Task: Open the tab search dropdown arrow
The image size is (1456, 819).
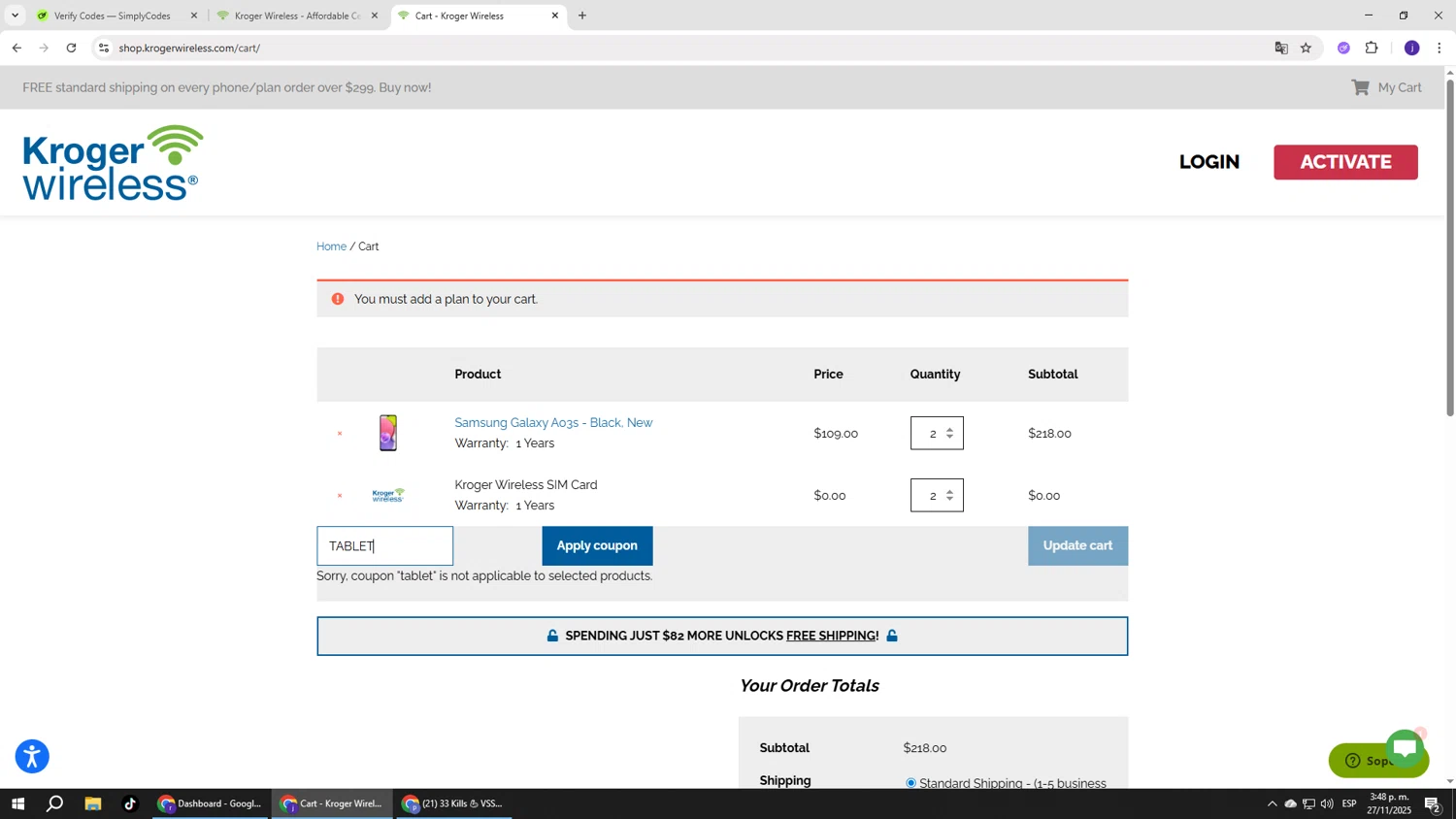Action: 15,16
